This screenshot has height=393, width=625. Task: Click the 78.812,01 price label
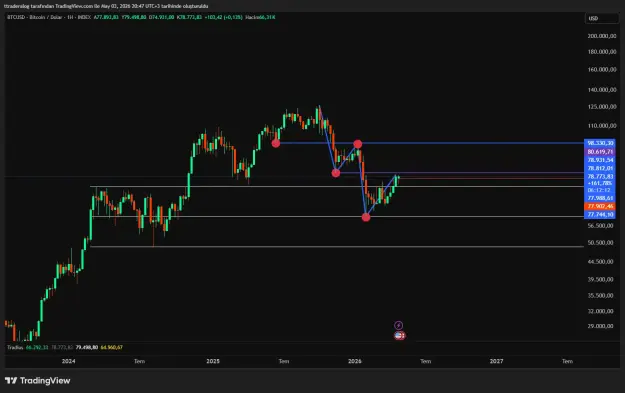pos(600,168)
